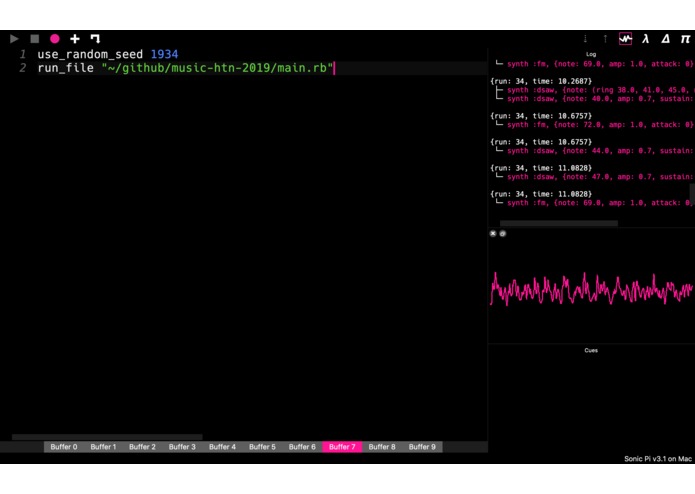695x494 pixels.
Task: Click the Log panel title
Action: tap(591, 54)
